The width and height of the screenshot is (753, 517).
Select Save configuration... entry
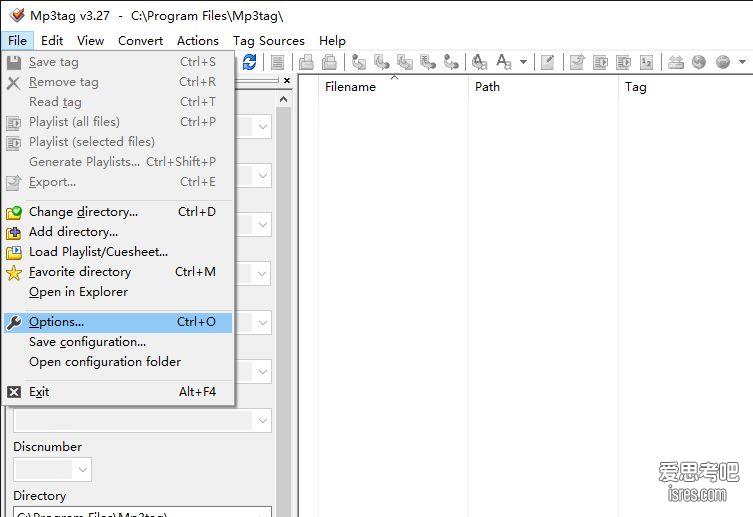tap(118, 342)
